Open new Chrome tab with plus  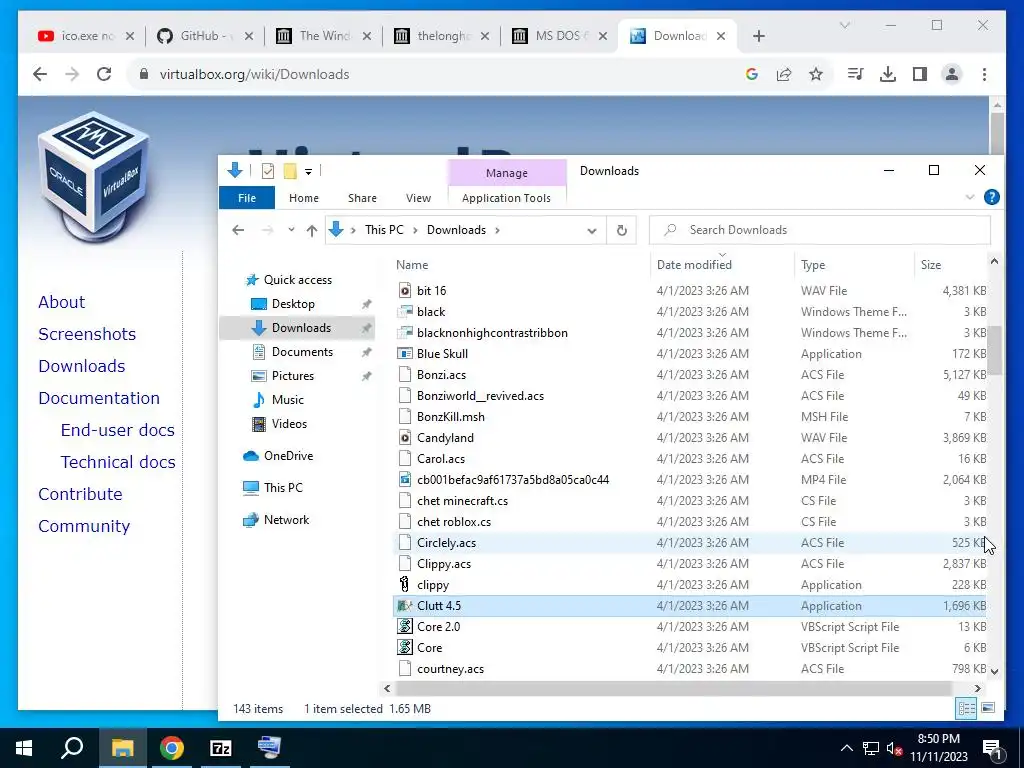[x=758, y=36]
